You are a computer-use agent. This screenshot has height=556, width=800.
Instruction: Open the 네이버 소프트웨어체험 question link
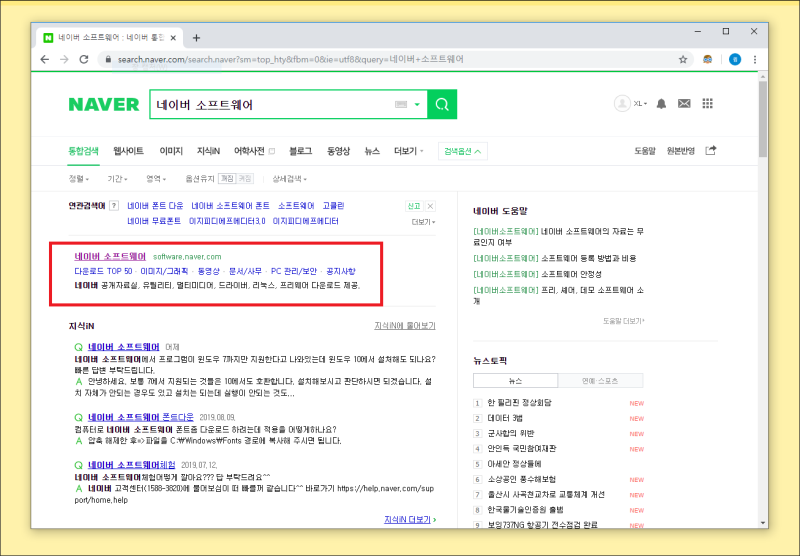(x=132, y=465)
